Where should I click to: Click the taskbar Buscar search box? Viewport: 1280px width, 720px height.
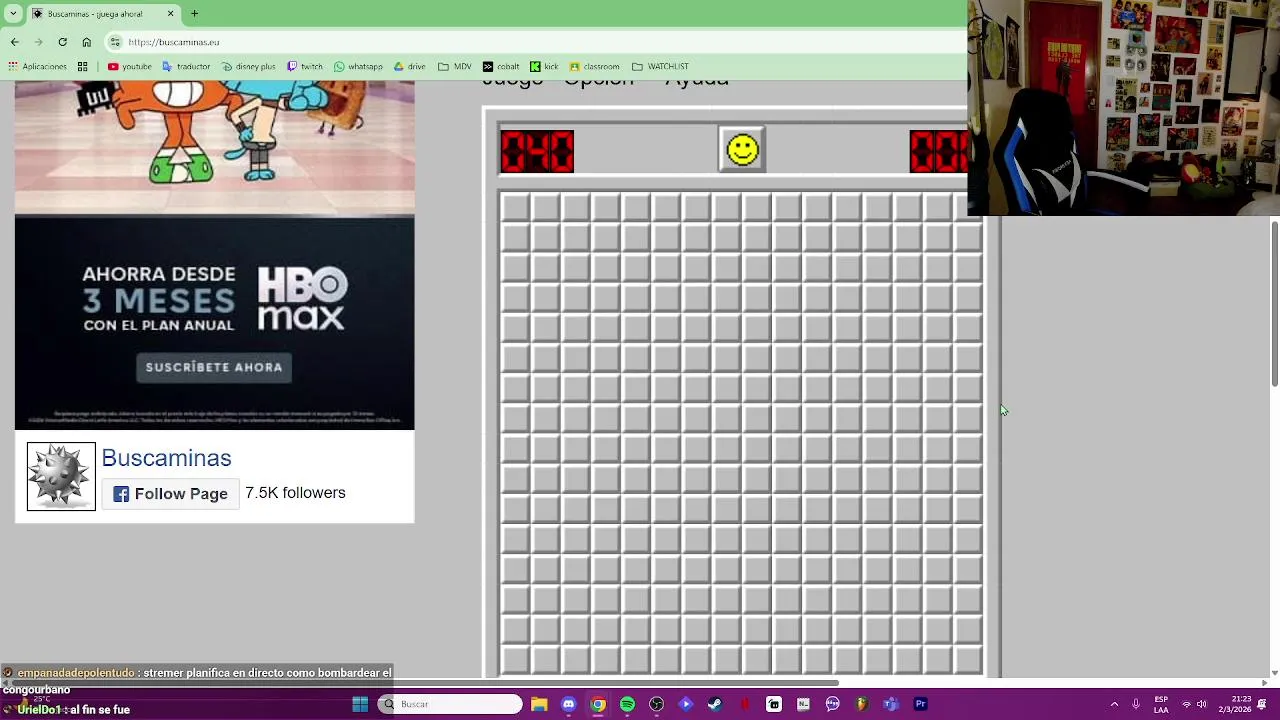449,704
